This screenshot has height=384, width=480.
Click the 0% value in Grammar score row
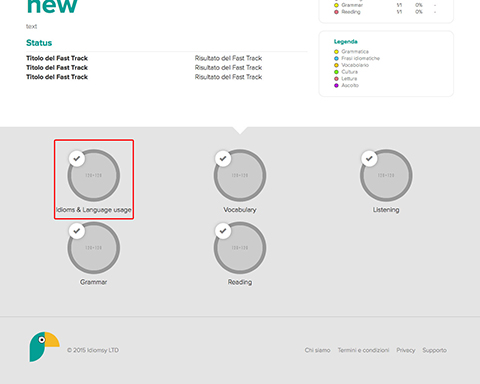click(x=419, y=5)
